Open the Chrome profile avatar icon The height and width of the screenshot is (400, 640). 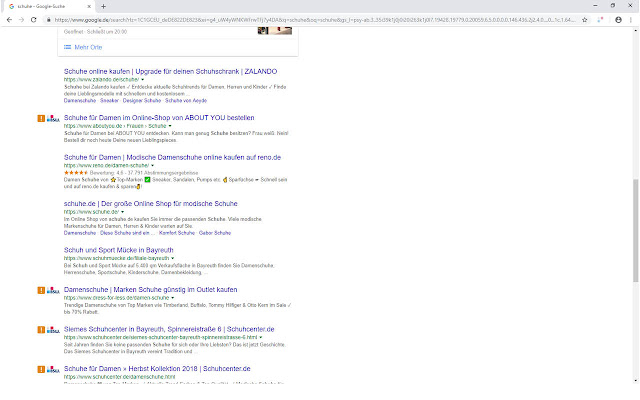tap(618, 20)
